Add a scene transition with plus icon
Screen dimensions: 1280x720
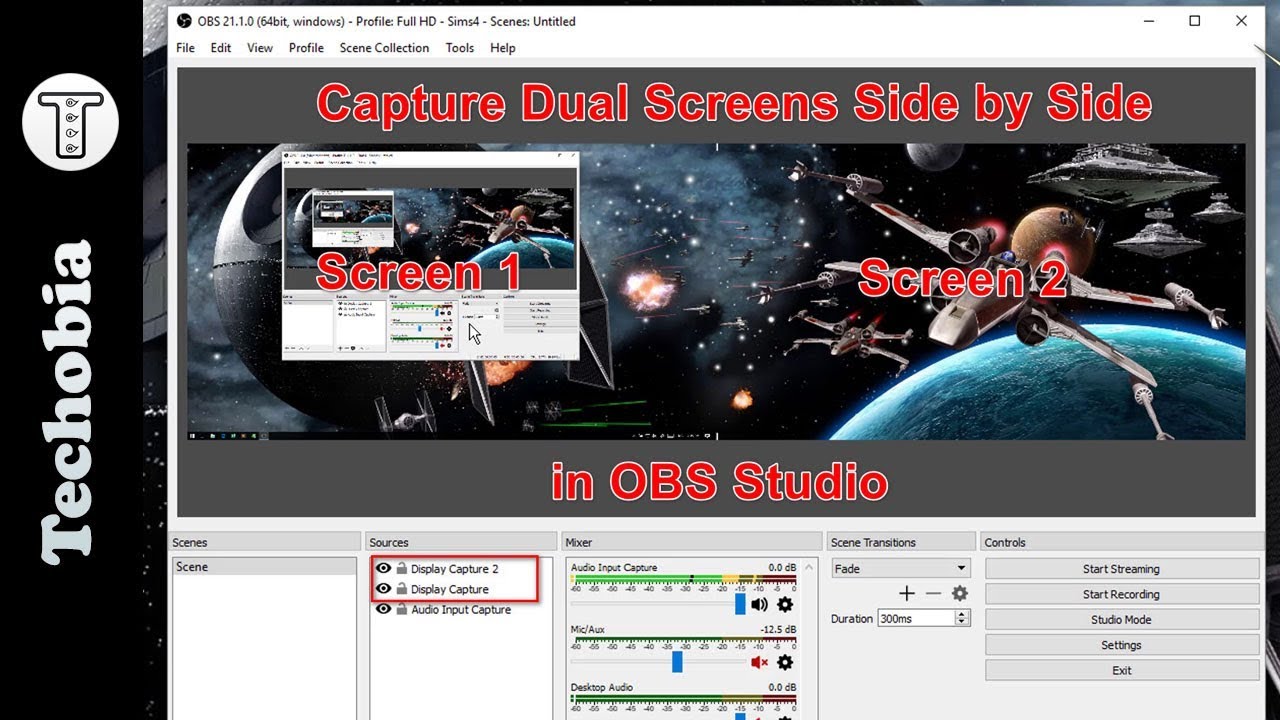point(907,593)
